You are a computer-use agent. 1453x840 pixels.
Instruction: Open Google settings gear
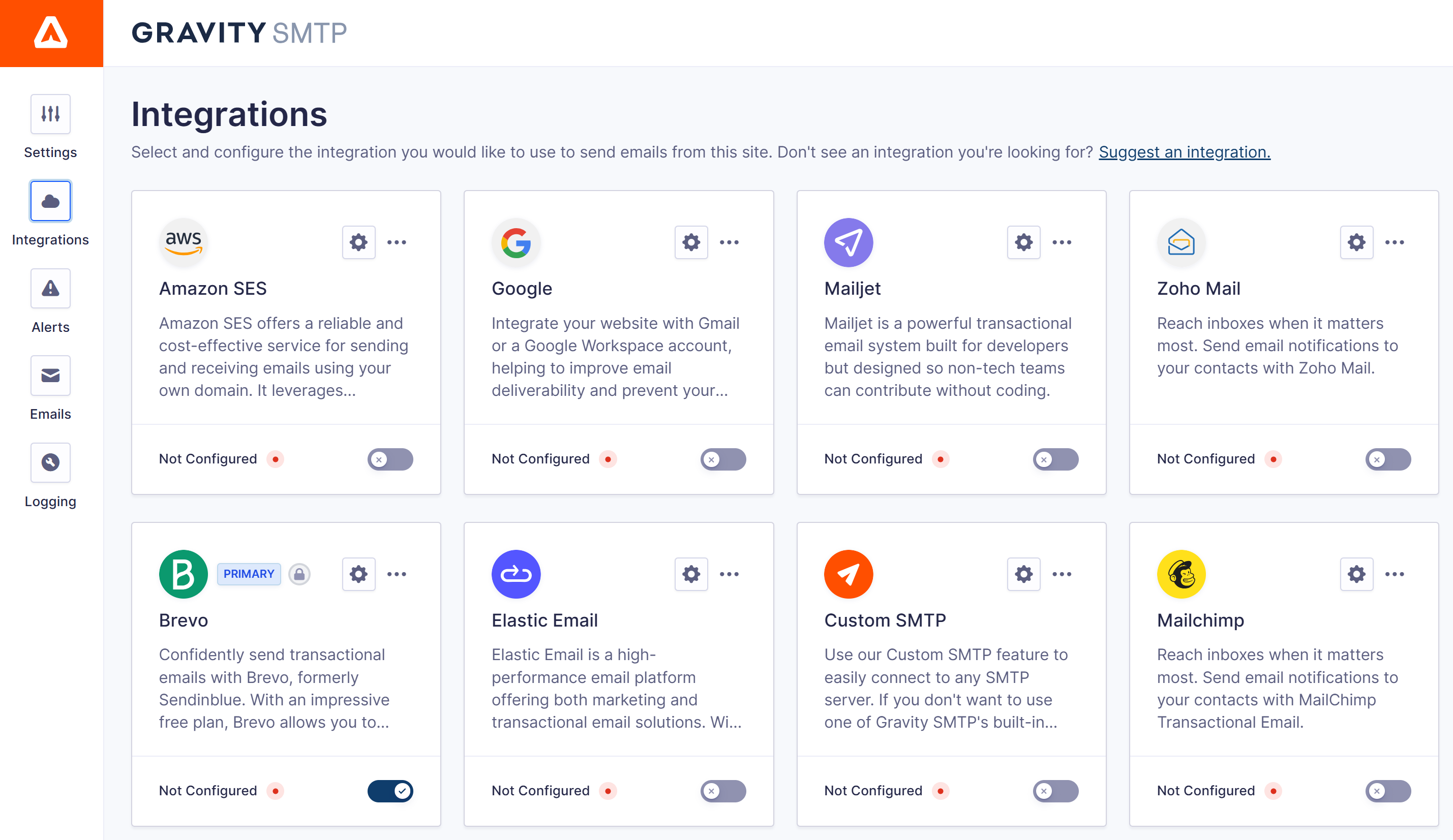(691, 242)
